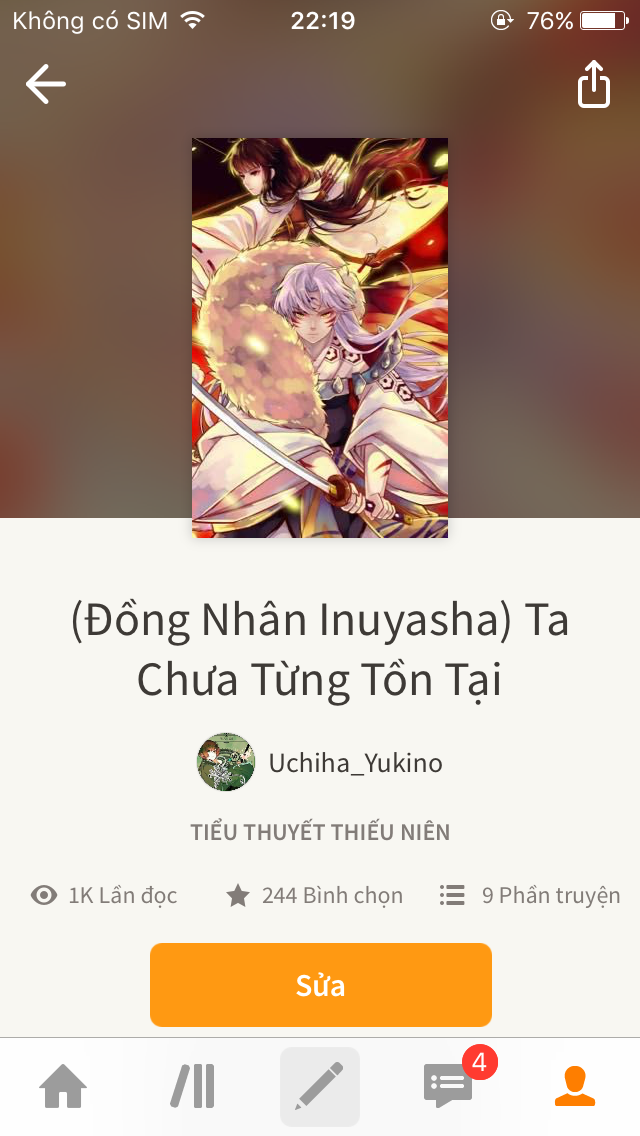The width and height of the screenshot is (640, 1136).
Task: Select the TIỂU THUYẾT THIẾU NIÊN category
Action: [x=320, y=832]
